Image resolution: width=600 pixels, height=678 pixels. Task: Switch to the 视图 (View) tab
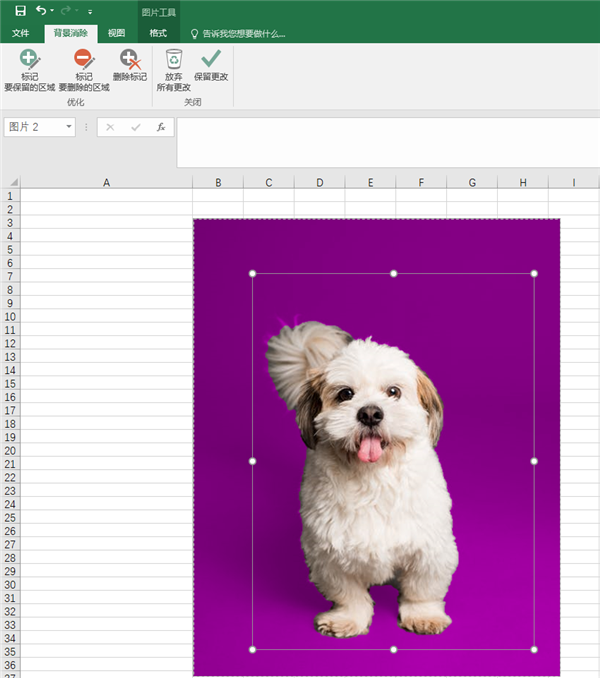116,33
